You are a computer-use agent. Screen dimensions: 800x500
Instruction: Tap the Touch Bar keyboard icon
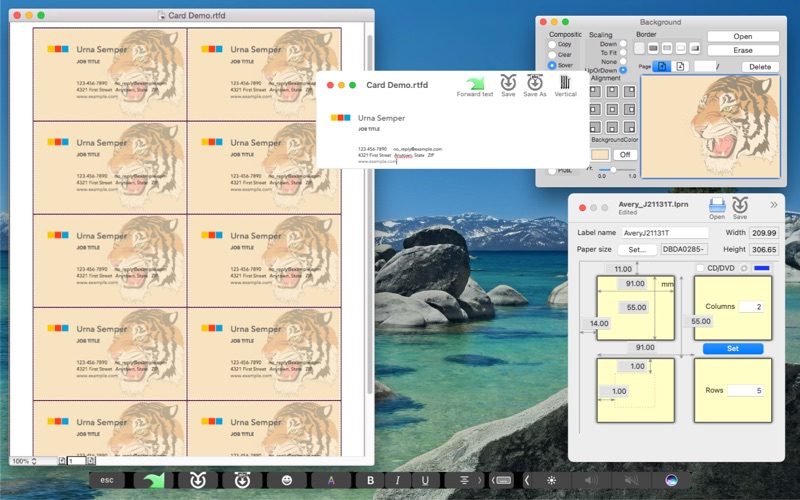point(504,480)
